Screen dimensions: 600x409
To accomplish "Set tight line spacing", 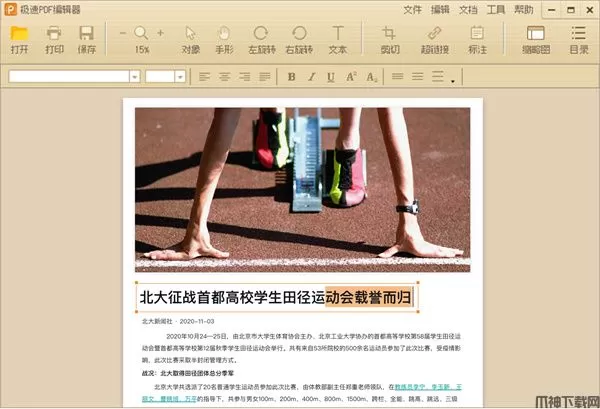I will (x=398, y=77).
